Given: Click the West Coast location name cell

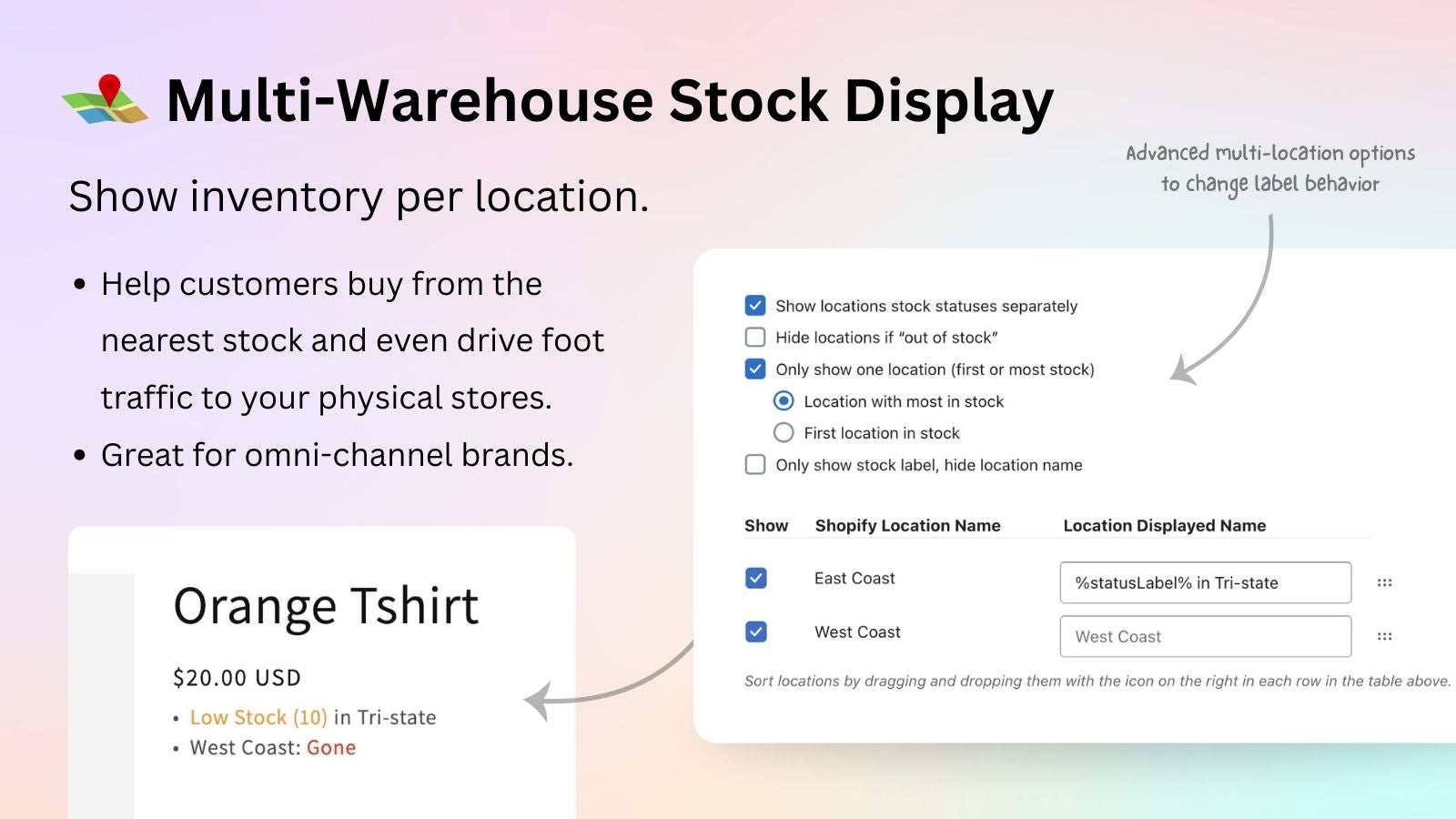Looking at the screenshot, I should tap(857, 632).
